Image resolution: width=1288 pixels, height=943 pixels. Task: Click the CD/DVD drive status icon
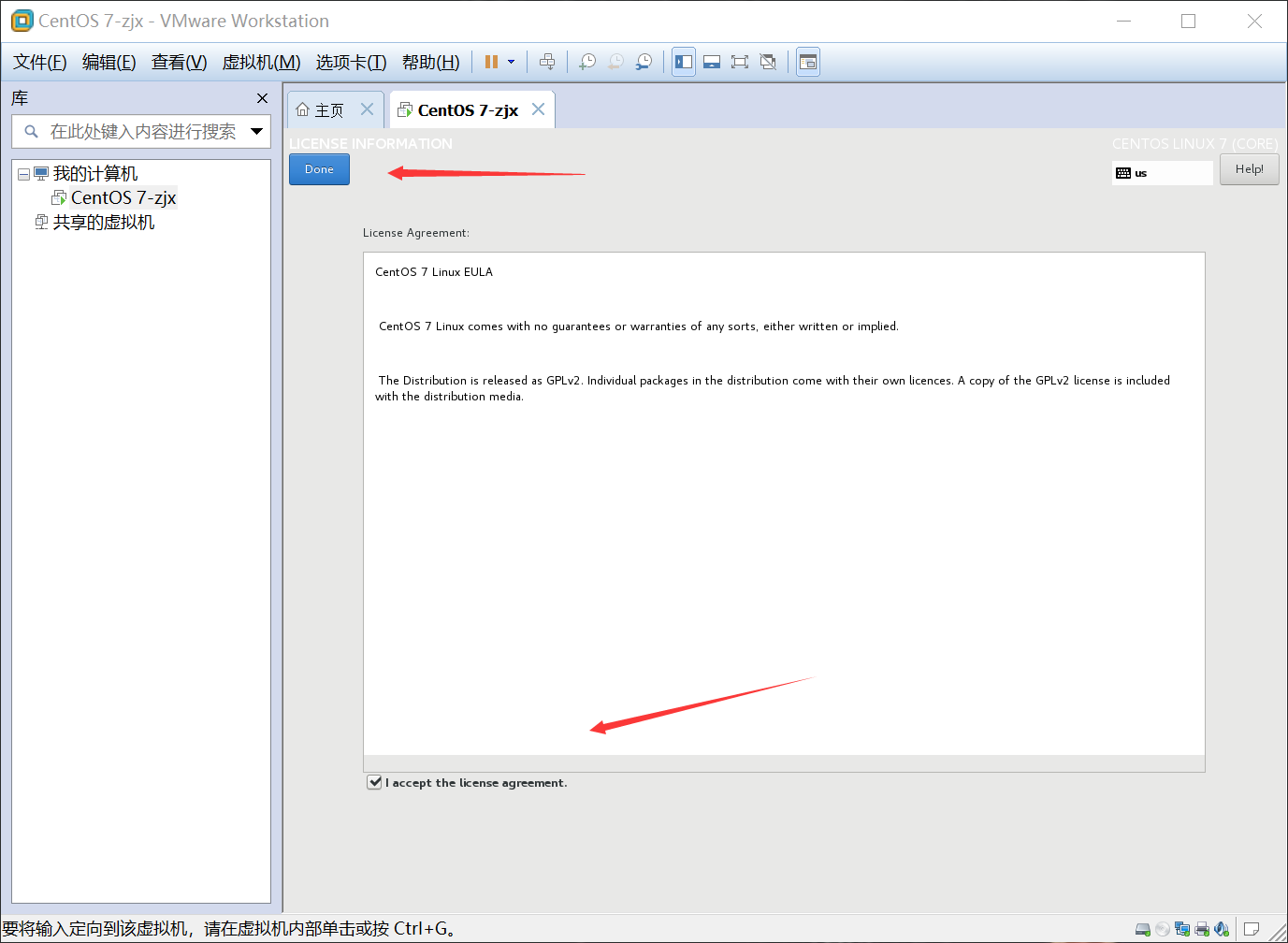point(1163,929)
